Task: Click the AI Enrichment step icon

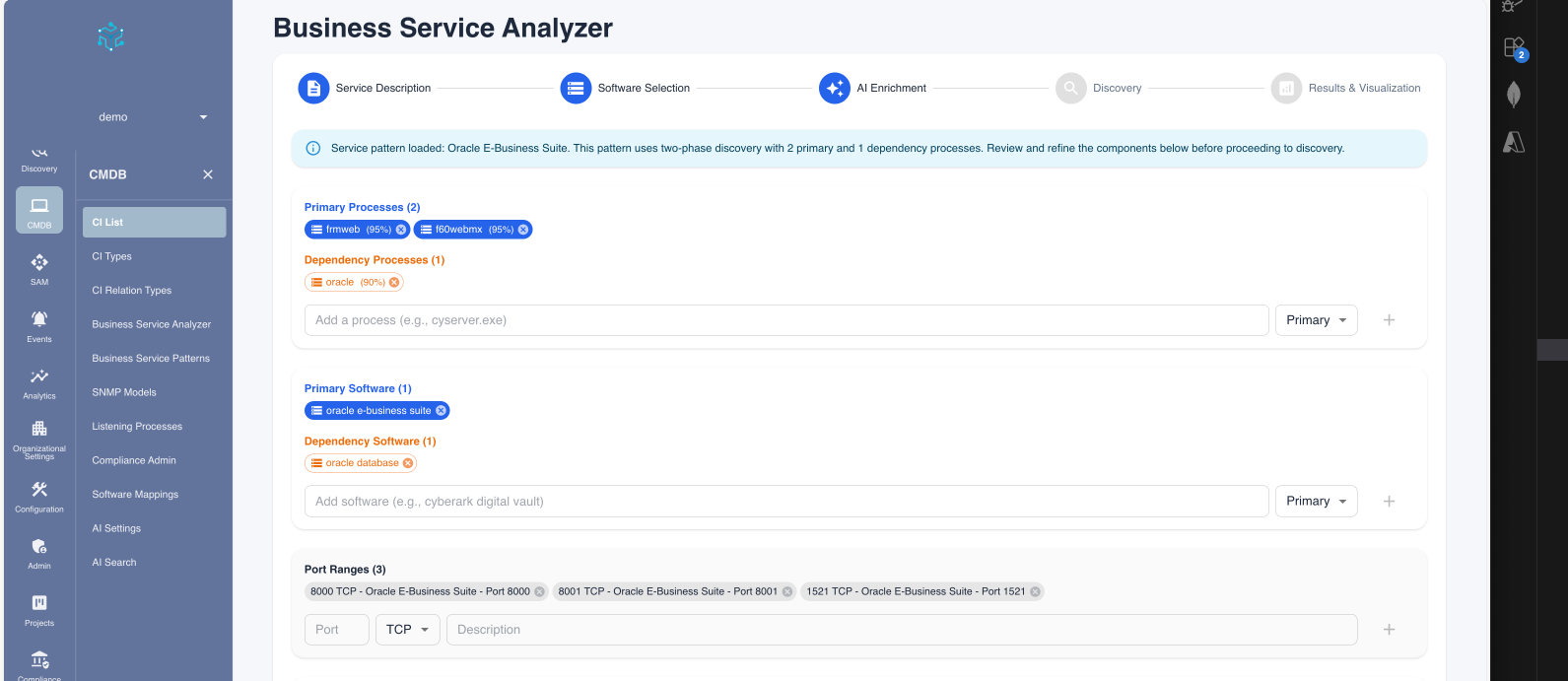Action: pyautogui.click(x=834, y=88)
